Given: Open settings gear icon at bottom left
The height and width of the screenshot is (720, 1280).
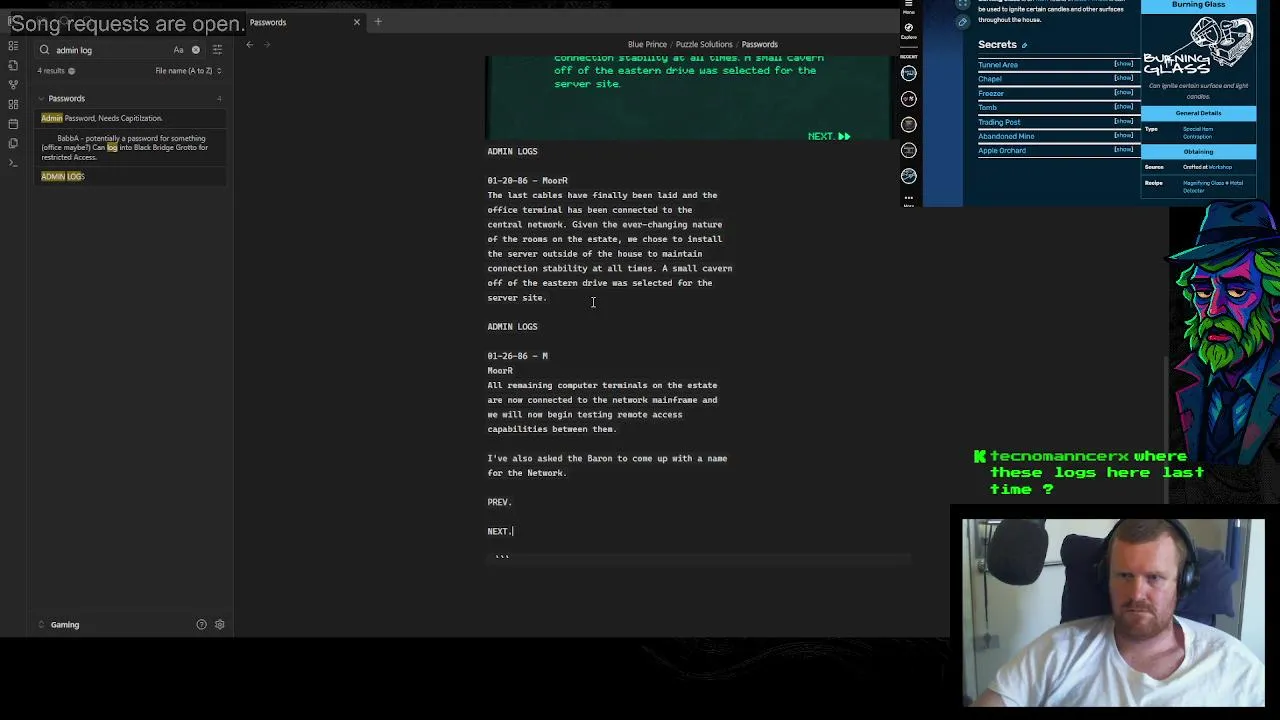Looking at the screenshot, I should (x=220, y=625).
